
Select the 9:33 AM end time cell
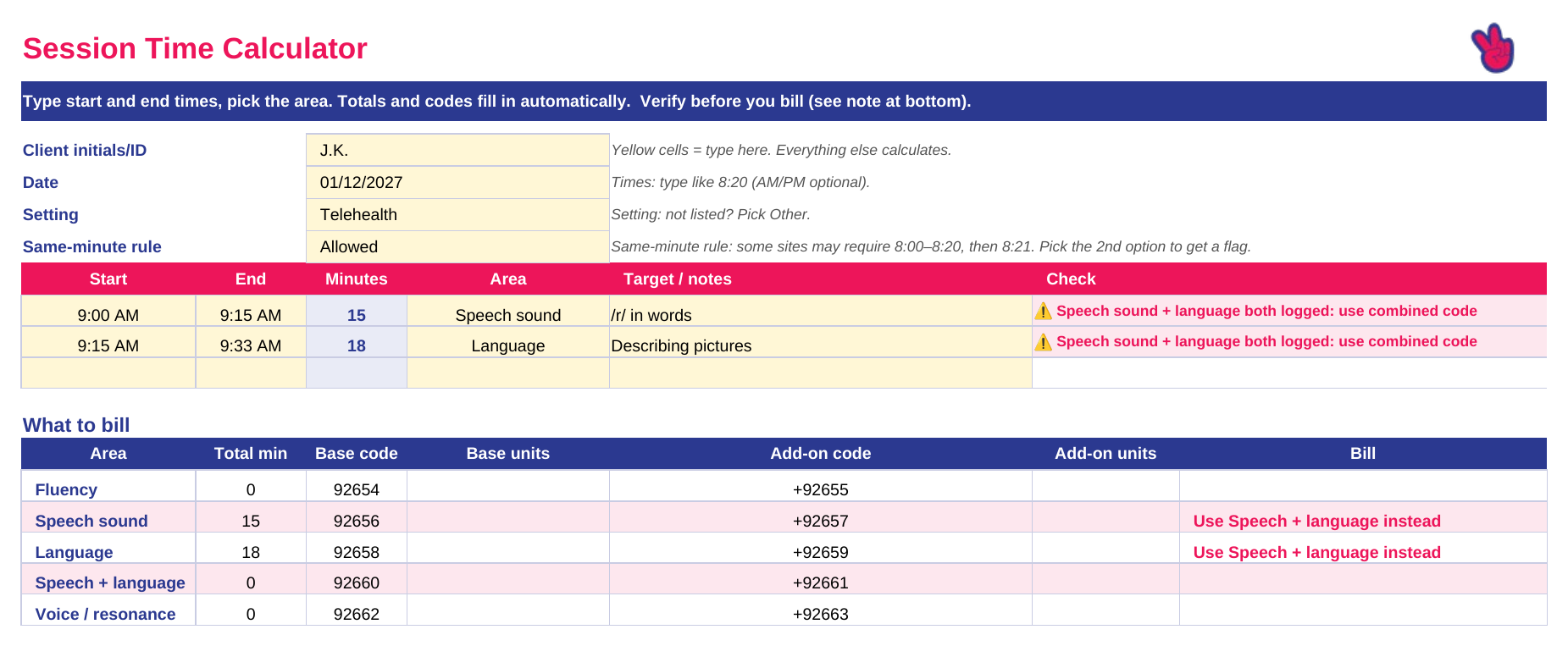coord(251,342)
